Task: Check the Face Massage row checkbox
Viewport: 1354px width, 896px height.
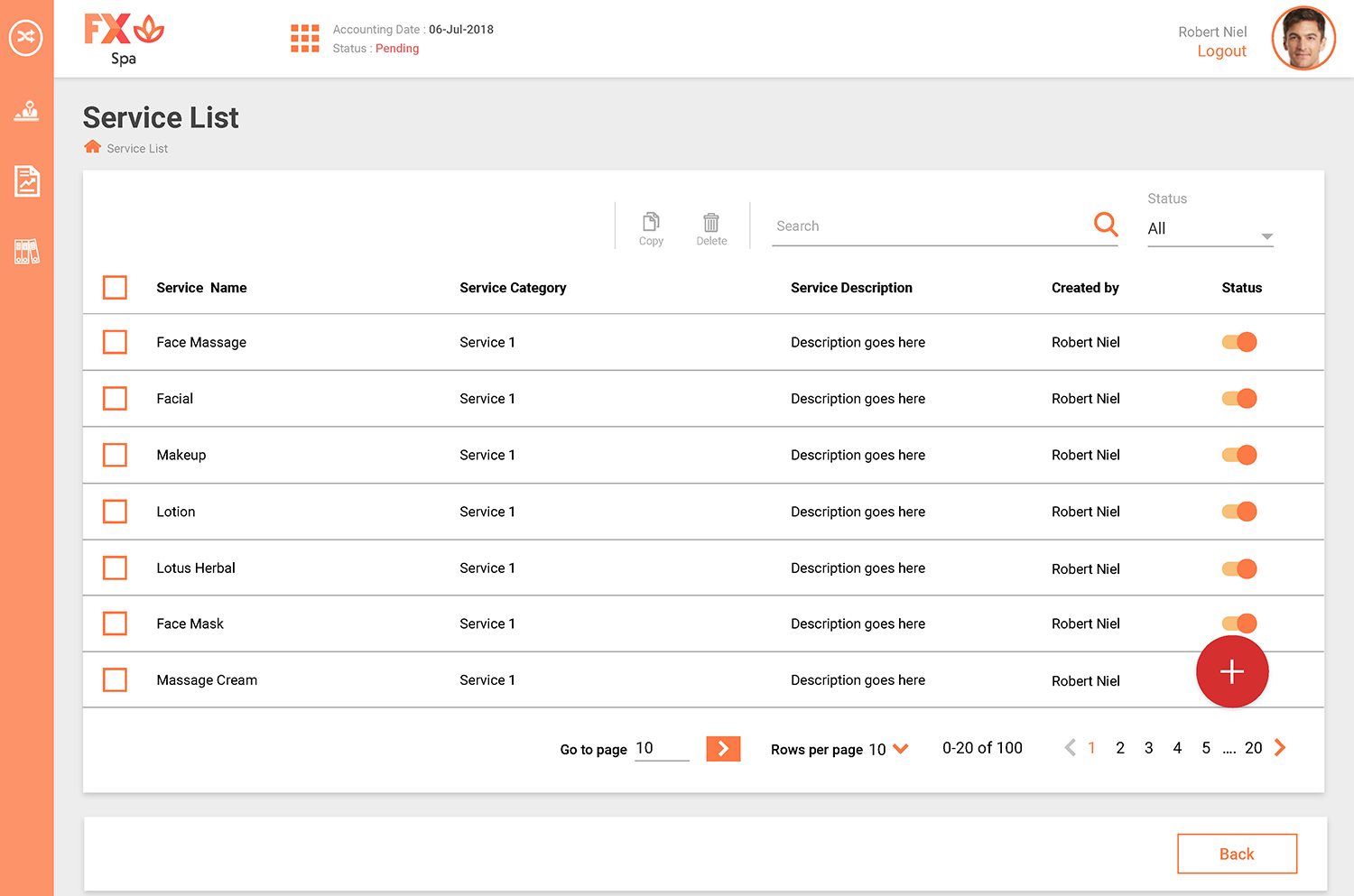Action: 115,342
